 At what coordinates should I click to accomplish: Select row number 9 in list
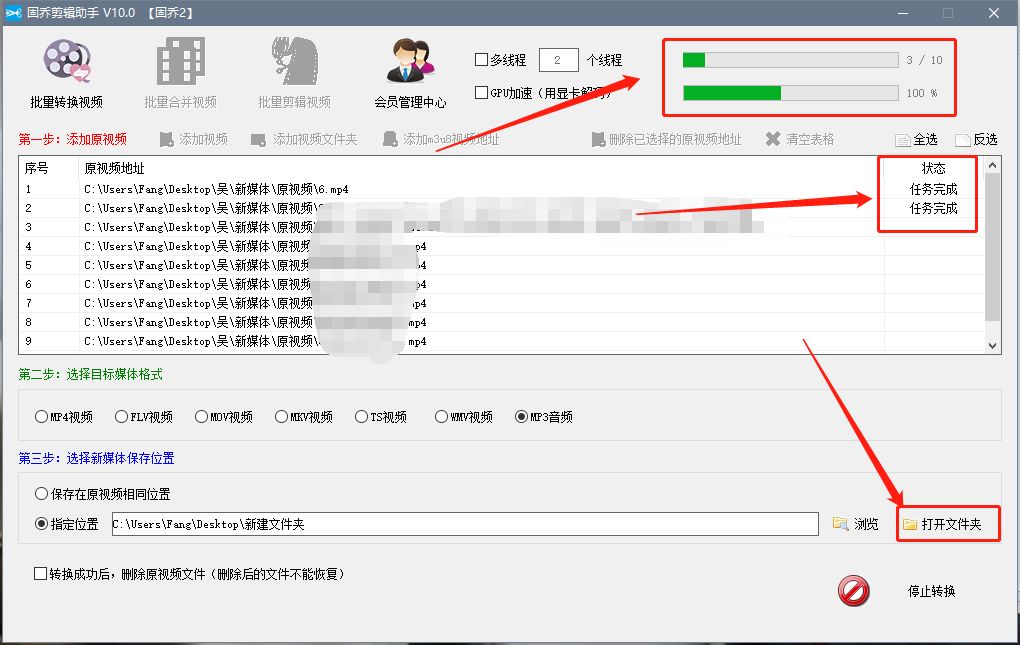click(29, 341)
